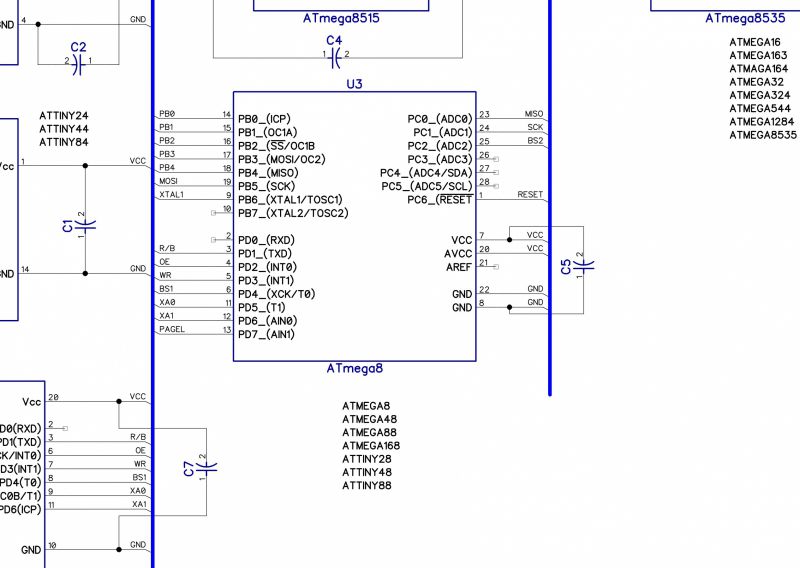Select the BS2 net label at pin 25
The width and height of the screenshot is (800, 568).
pos(535,141)
